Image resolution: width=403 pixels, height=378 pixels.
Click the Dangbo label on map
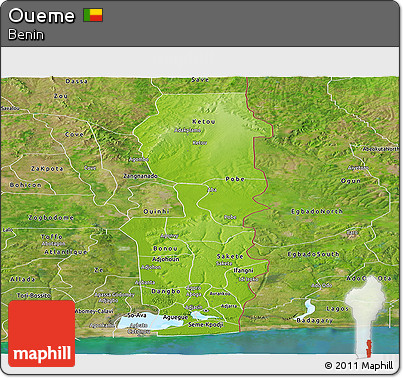(166, 291)
